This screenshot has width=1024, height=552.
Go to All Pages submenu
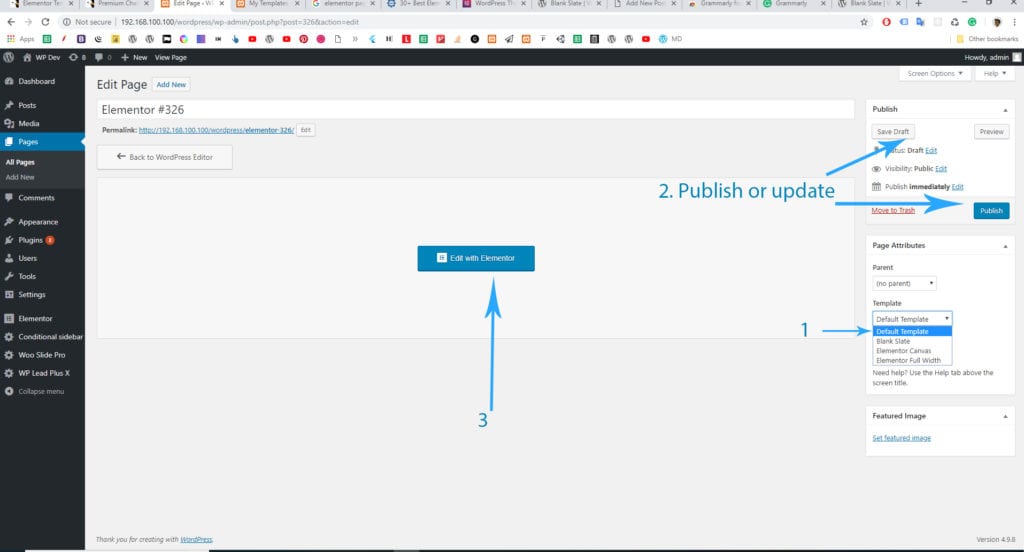tap(20, 162)
